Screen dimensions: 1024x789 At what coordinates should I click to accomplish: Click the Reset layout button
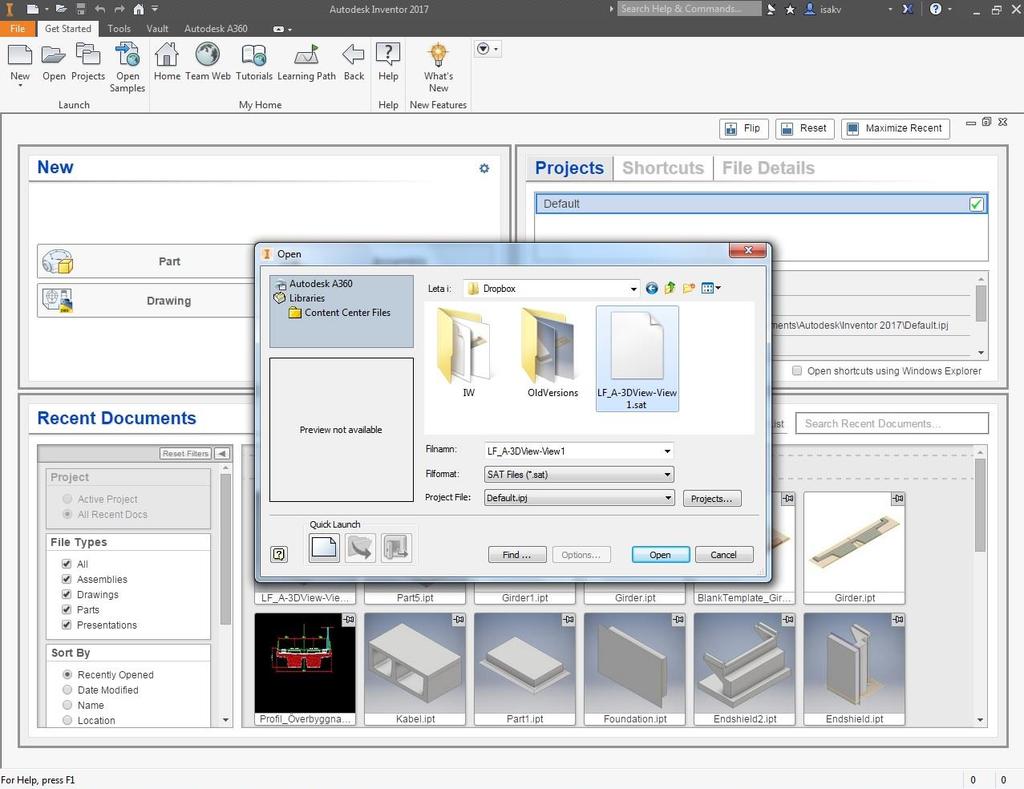[x=804, y=129]
